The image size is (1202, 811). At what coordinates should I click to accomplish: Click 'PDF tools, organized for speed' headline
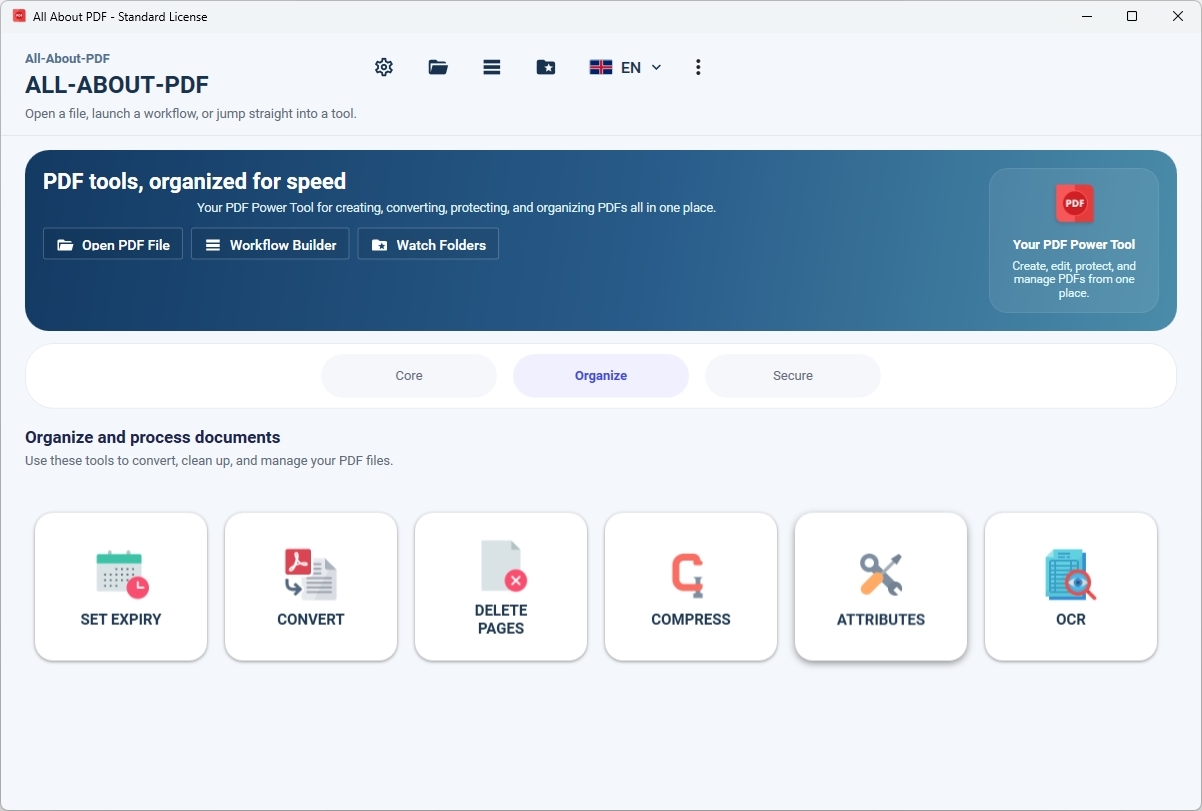click(194, 181)
